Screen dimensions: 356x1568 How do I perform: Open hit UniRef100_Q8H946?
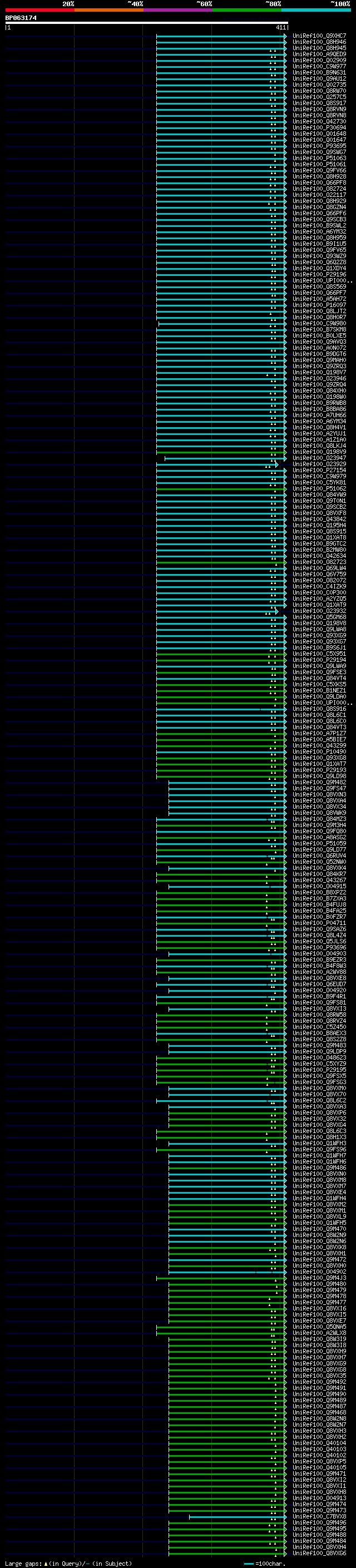pos(319,42)
